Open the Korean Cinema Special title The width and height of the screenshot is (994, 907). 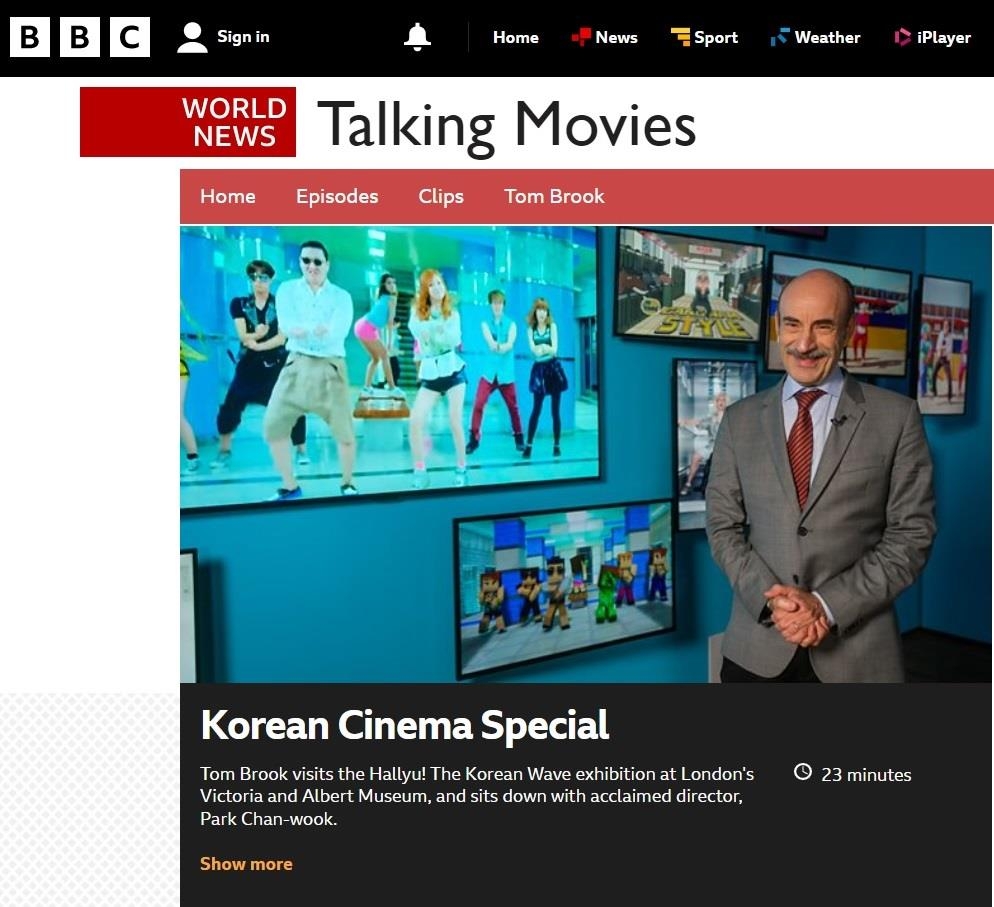tap(404, 725)
